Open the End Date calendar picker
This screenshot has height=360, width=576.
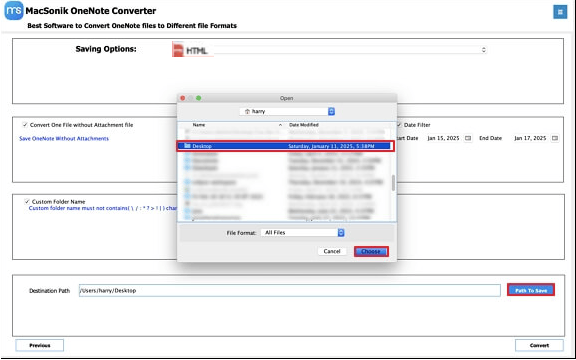pos(555,138)
